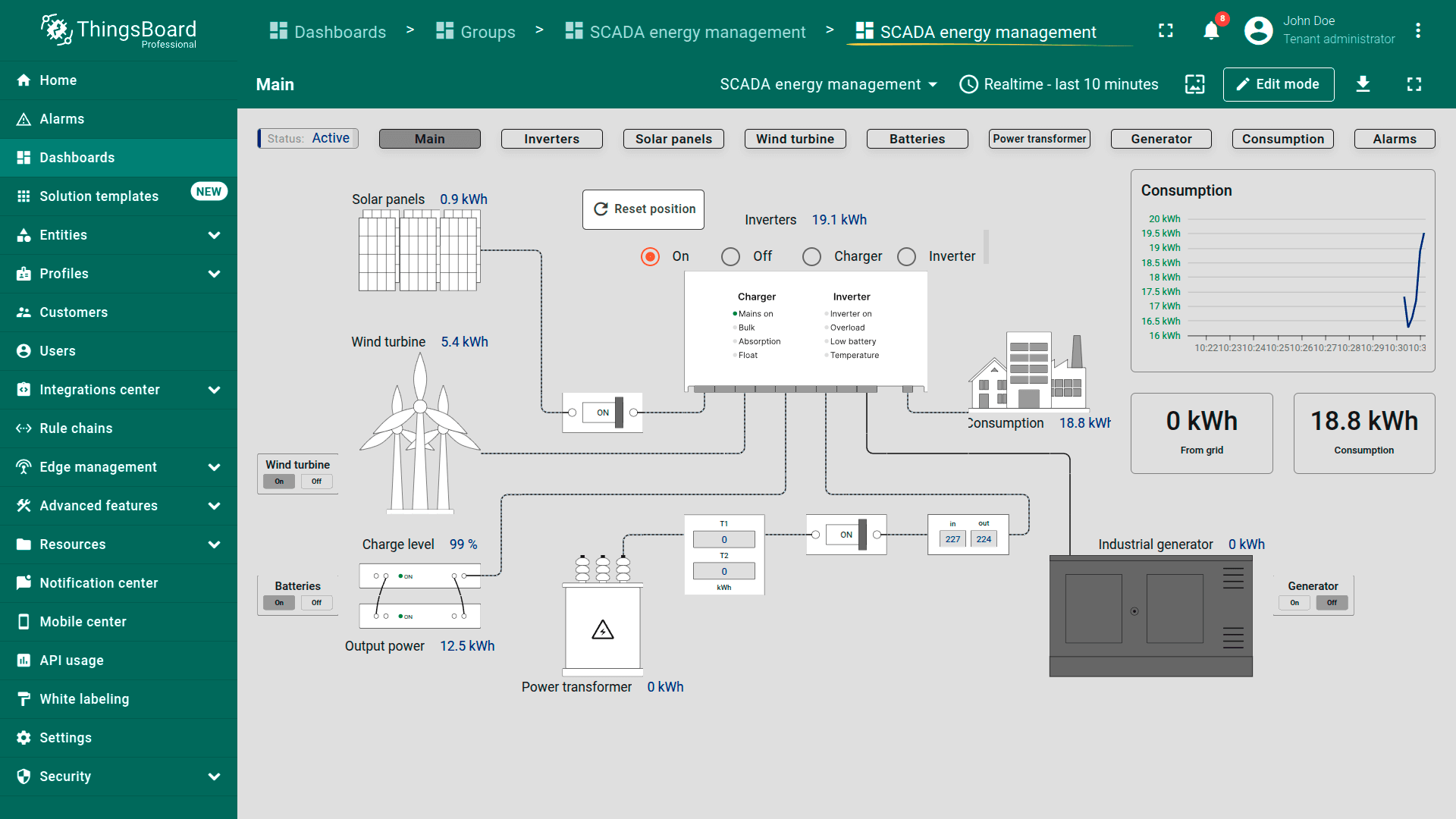Switch to the Batteries tab
1456x819 pixels.
917,139
